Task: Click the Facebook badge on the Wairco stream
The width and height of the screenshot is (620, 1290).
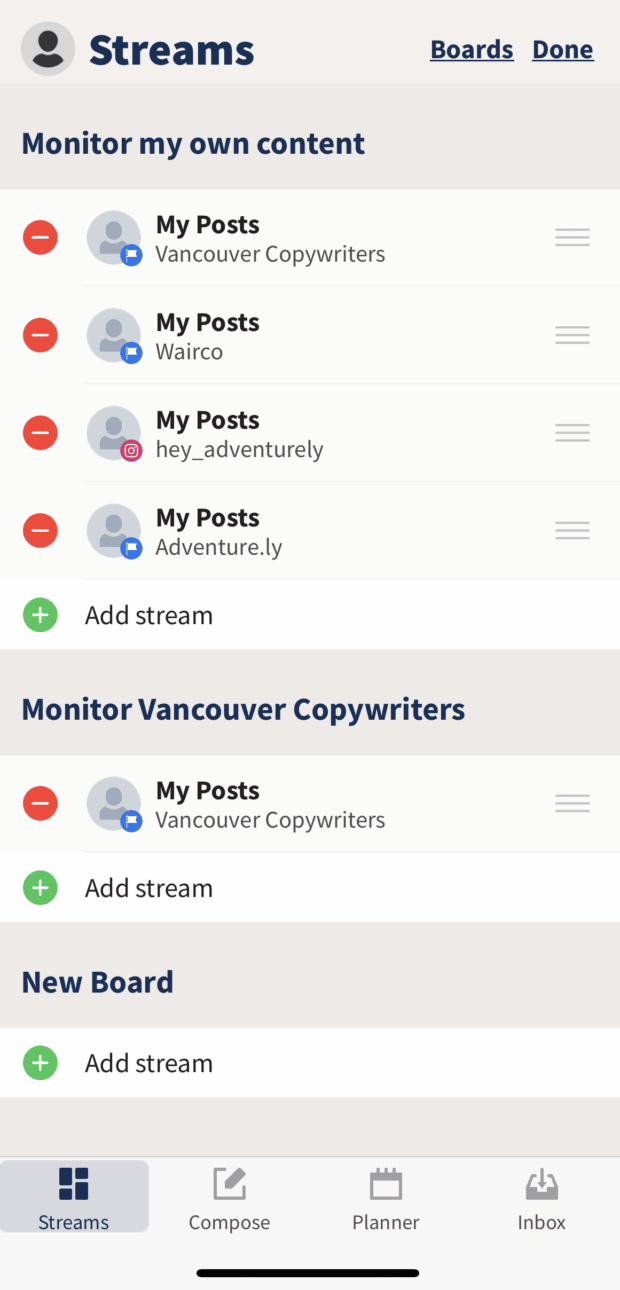Action: click(131, 354)
